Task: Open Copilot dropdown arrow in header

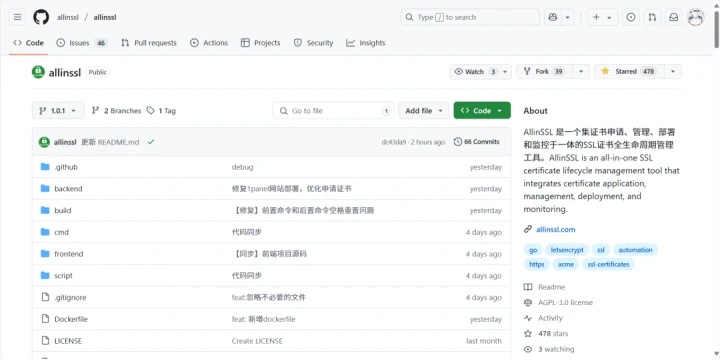Action: point(568,17)
